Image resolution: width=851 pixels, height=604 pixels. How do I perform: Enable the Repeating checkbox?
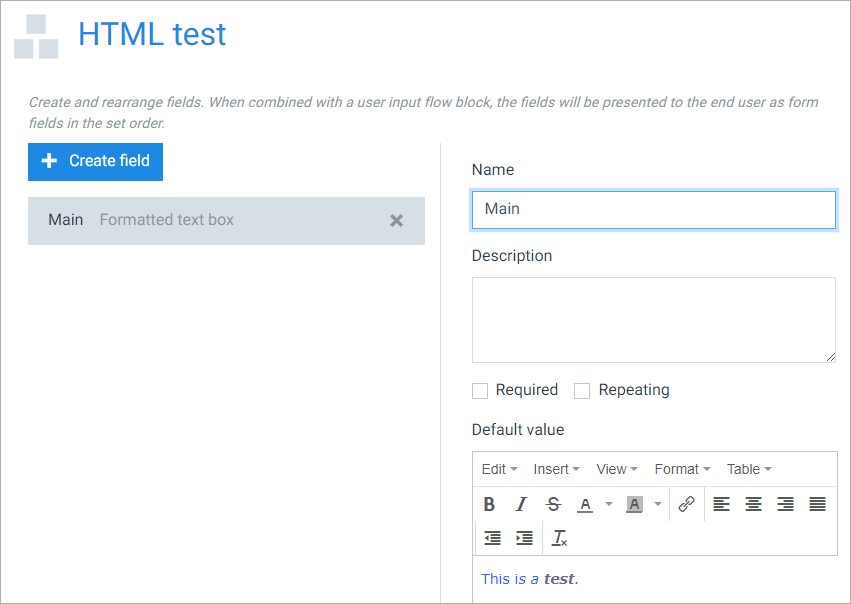tap(582, 391)
